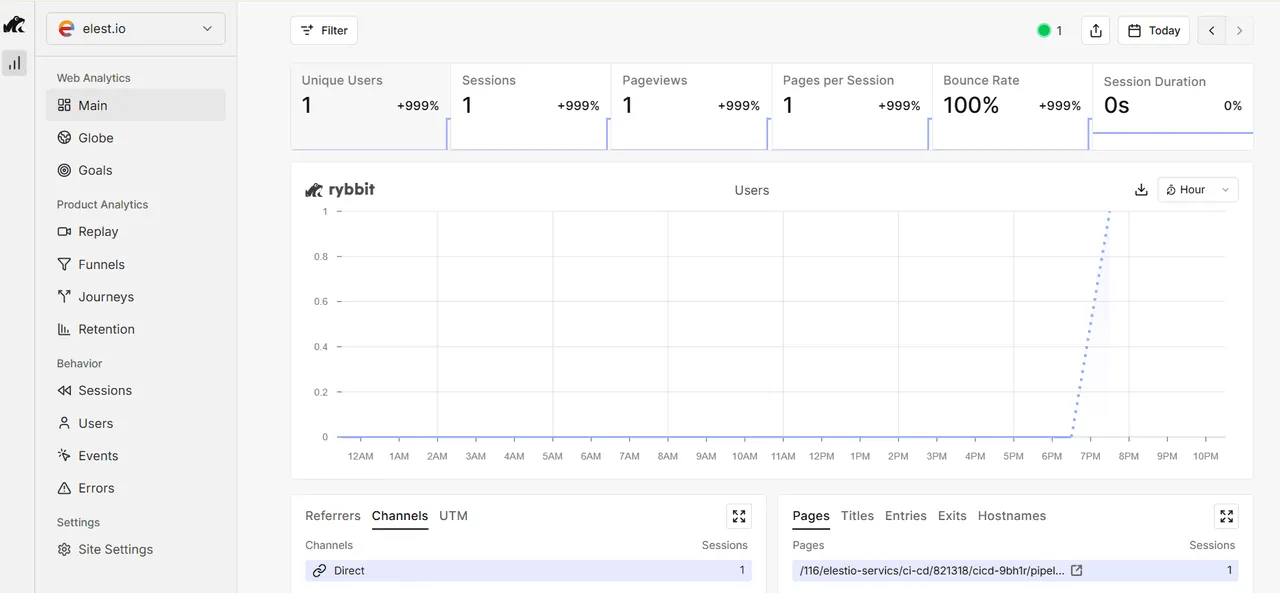
Task: Open the Today date picker
Action: [x=1154, y=30]
